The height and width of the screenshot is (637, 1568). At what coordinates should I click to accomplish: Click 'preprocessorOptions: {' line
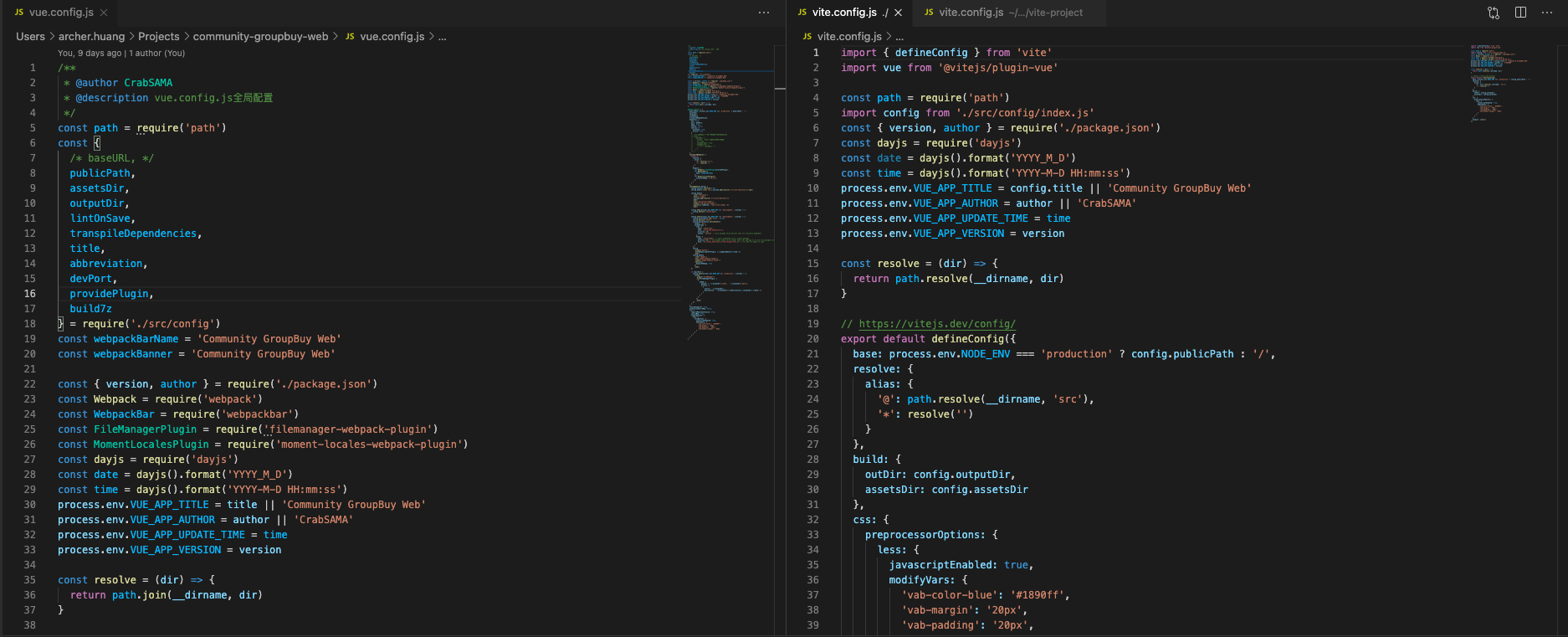pyautogui.click(x=931, y=535)
